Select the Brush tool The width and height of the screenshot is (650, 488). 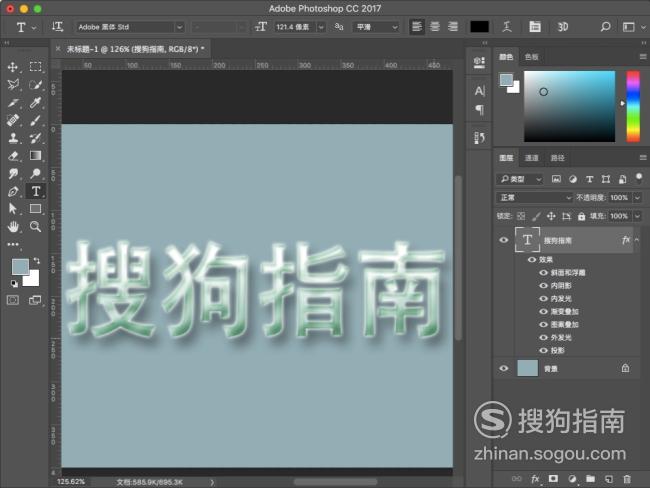(36, 120)
